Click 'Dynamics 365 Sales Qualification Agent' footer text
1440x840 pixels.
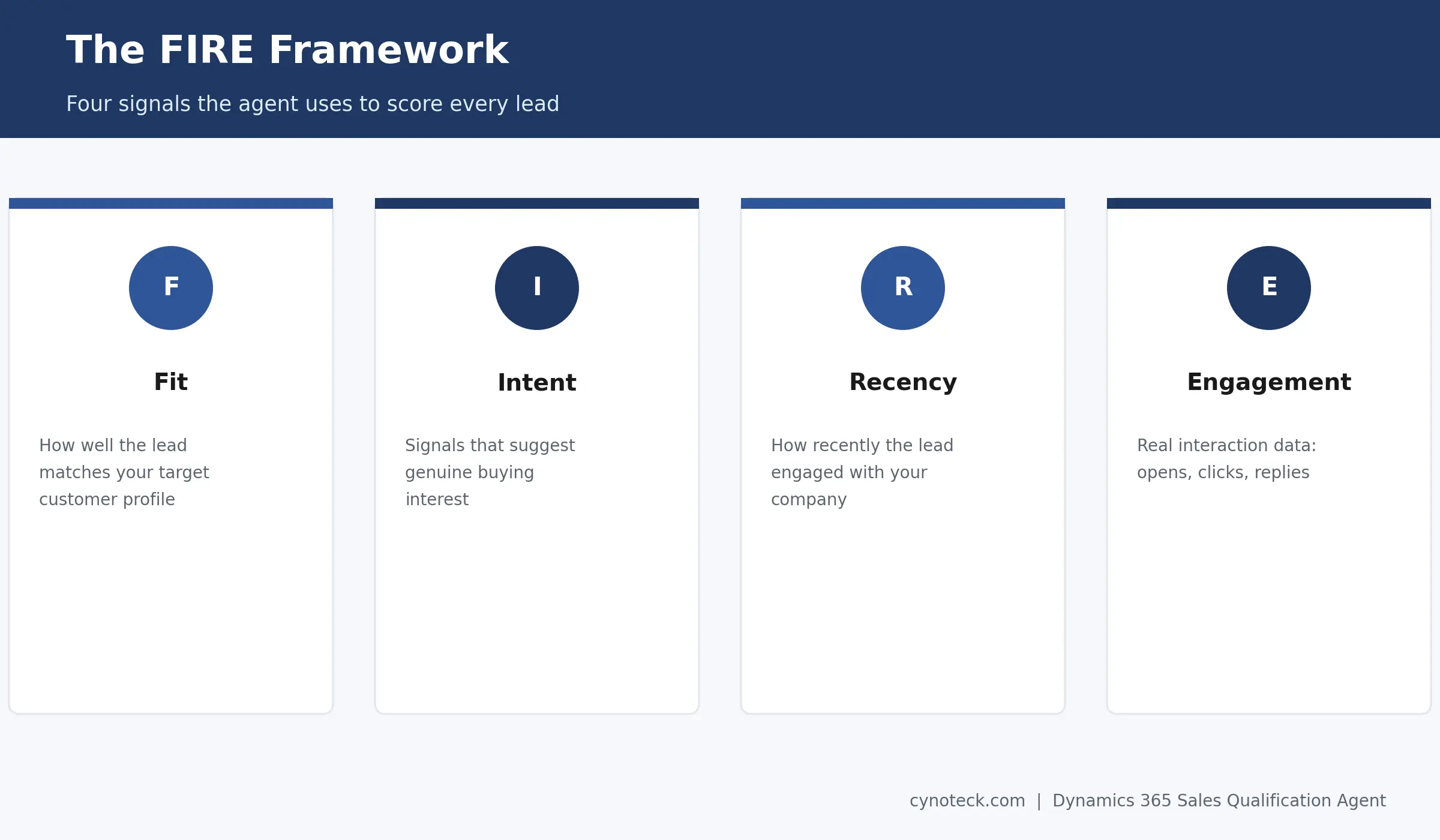click(x=1219, y=801)
